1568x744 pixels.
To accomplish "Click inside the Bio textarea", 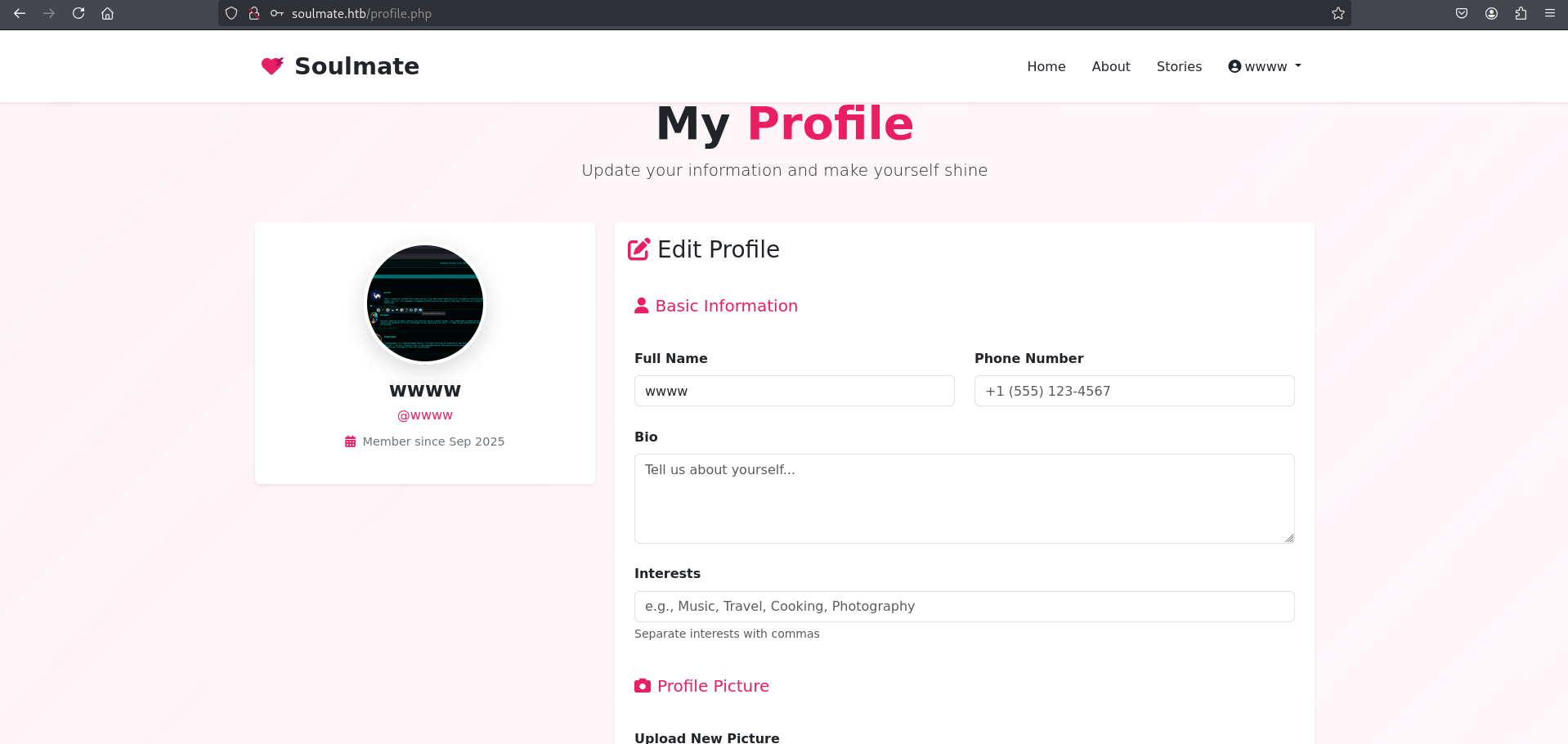I will [965, 499].
